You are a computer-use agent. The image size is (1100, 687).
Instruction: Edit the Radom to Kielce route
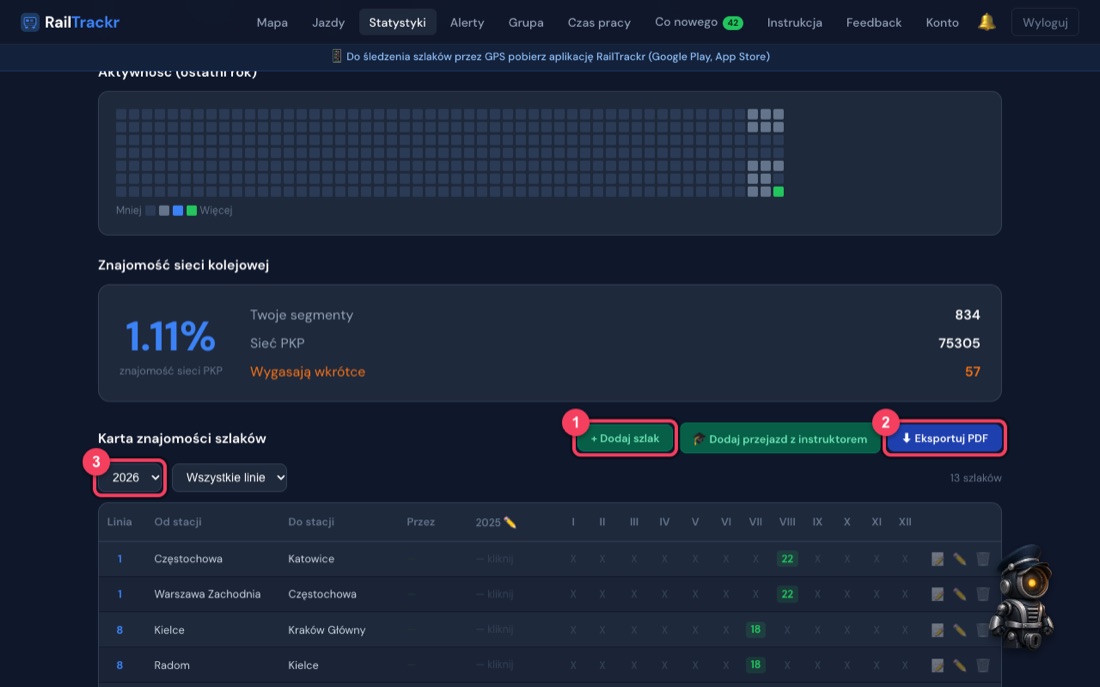(x=960, y=665)
